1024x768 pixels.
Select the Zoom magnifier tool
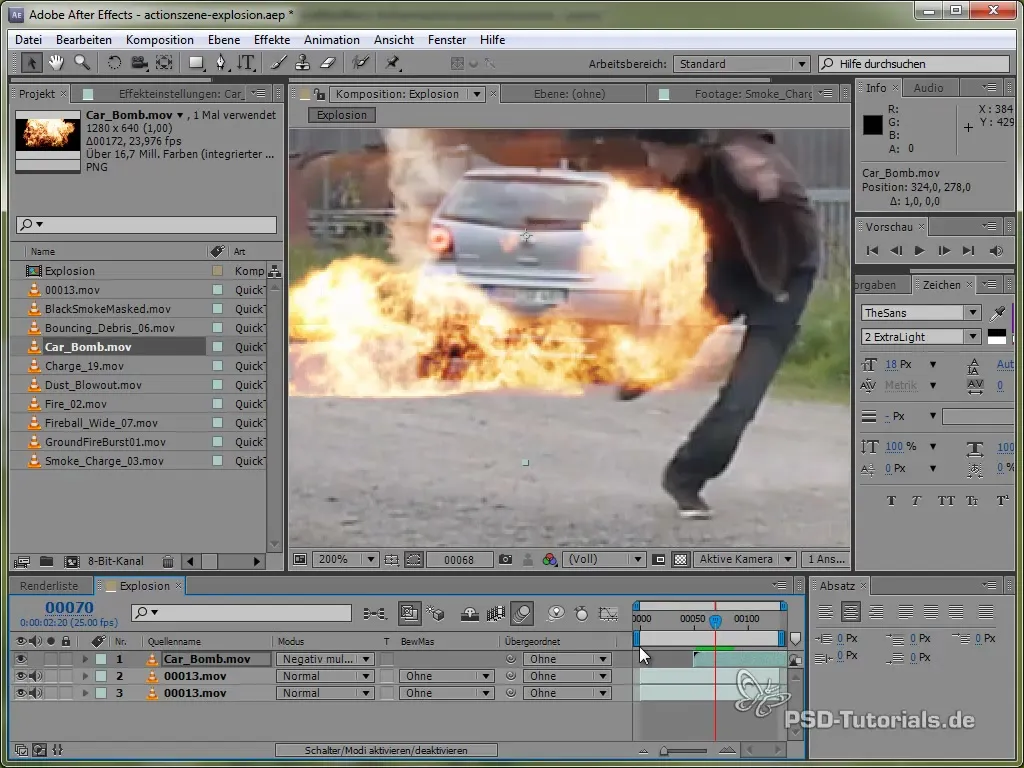82,63
